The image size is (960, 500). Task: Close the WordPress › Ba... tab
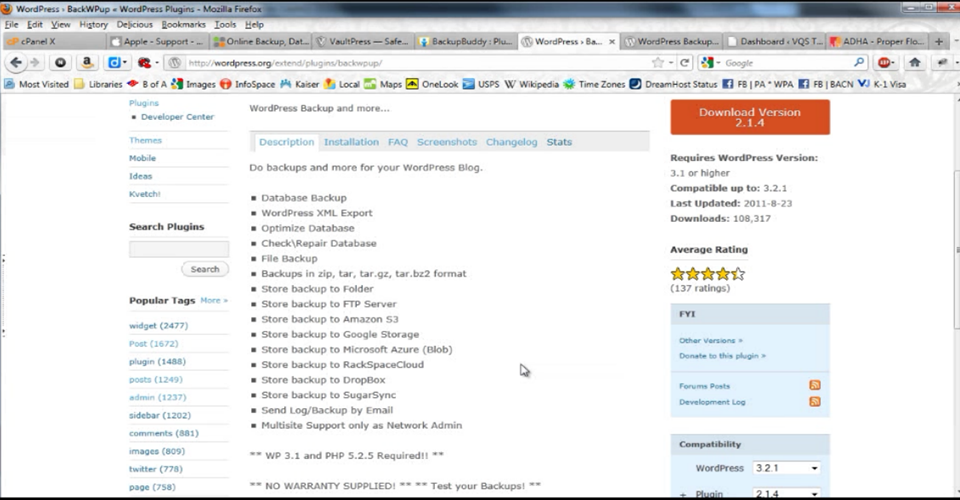(612, 42)
